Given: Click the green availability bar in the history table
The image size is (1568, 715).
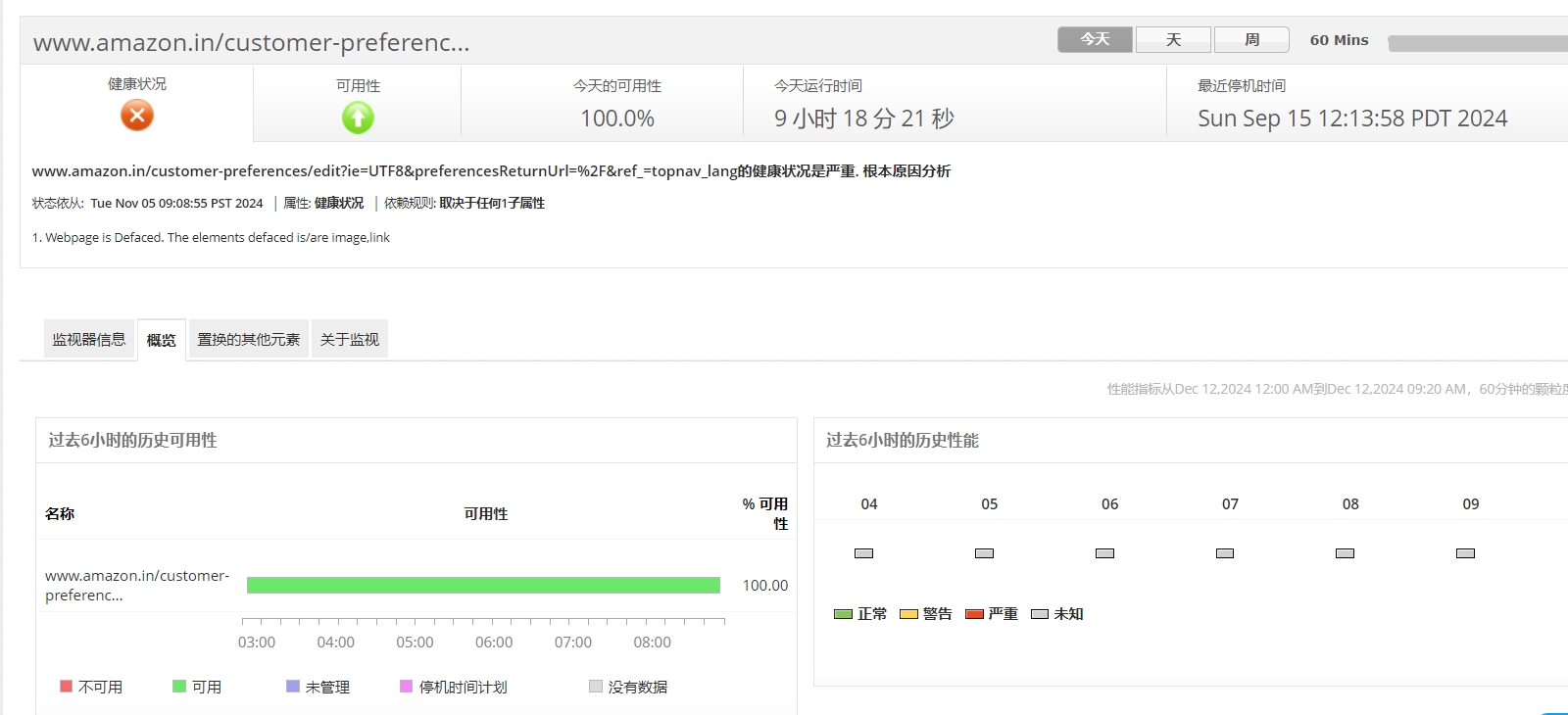Looking at the screenshot, I should [x=483, y=585].
